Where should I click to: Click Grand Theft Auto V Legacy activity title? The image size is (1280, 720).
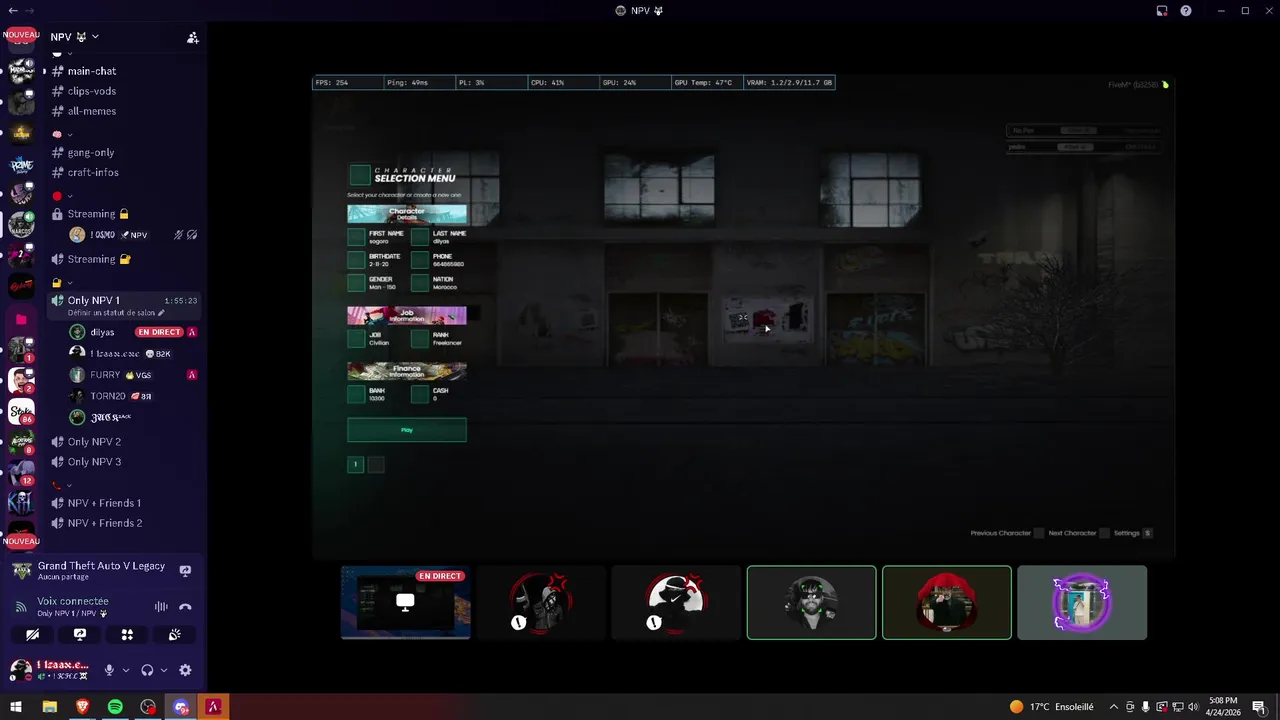[101, 566]
